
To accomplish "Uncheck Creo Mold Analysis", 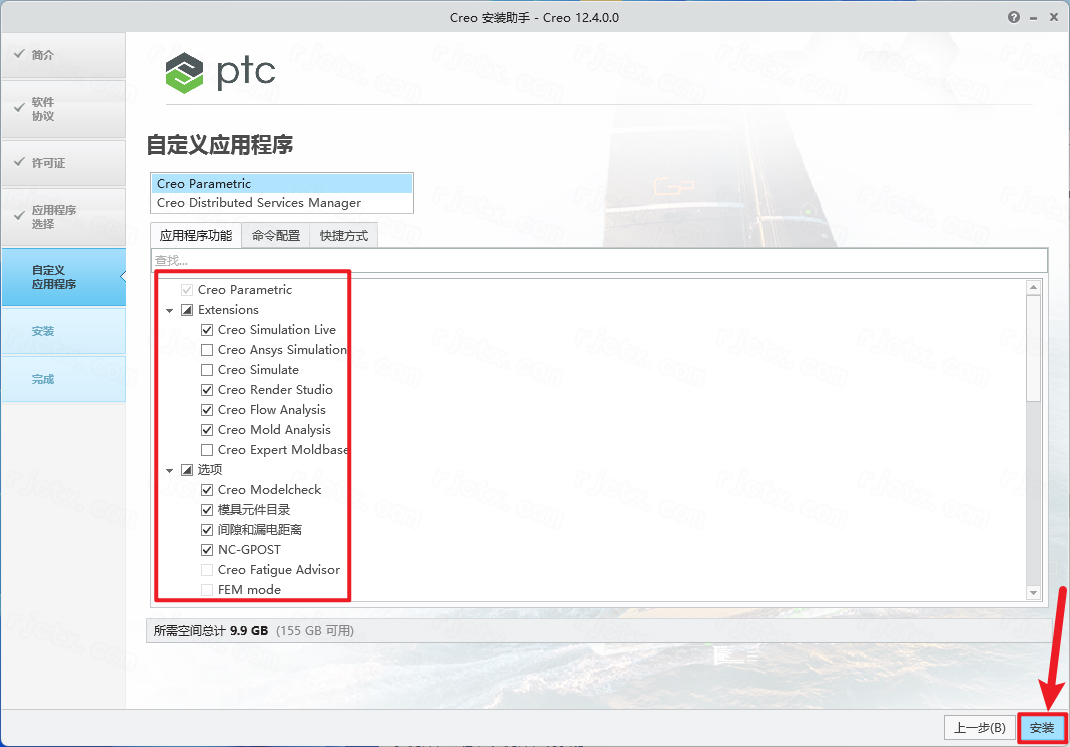I will 207,430.
